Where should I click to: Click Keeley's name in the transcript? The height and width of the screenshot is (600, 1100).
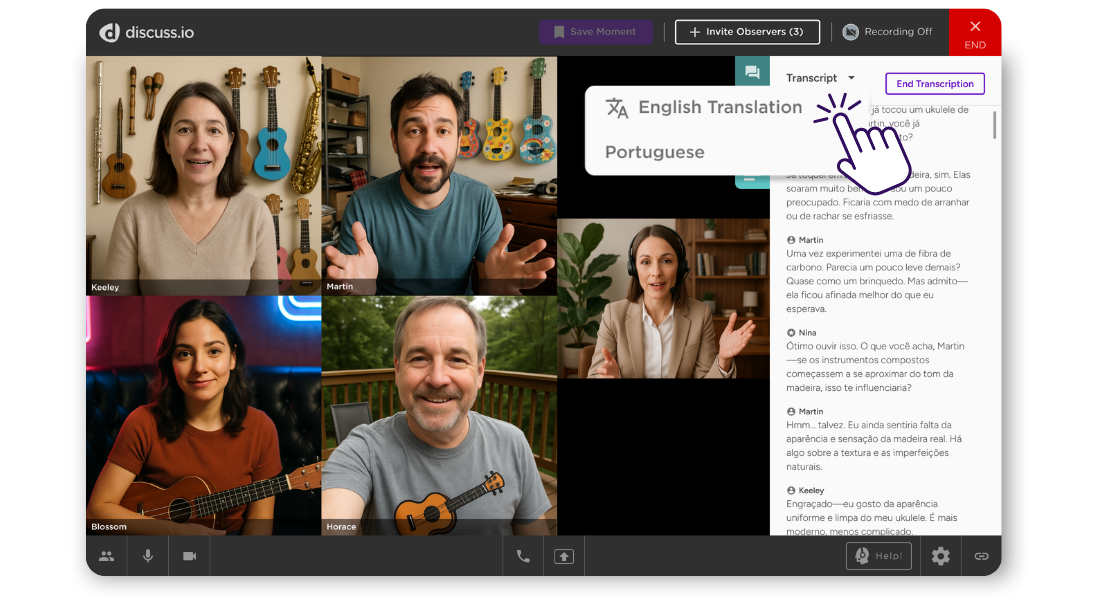[x=811, y=491]
